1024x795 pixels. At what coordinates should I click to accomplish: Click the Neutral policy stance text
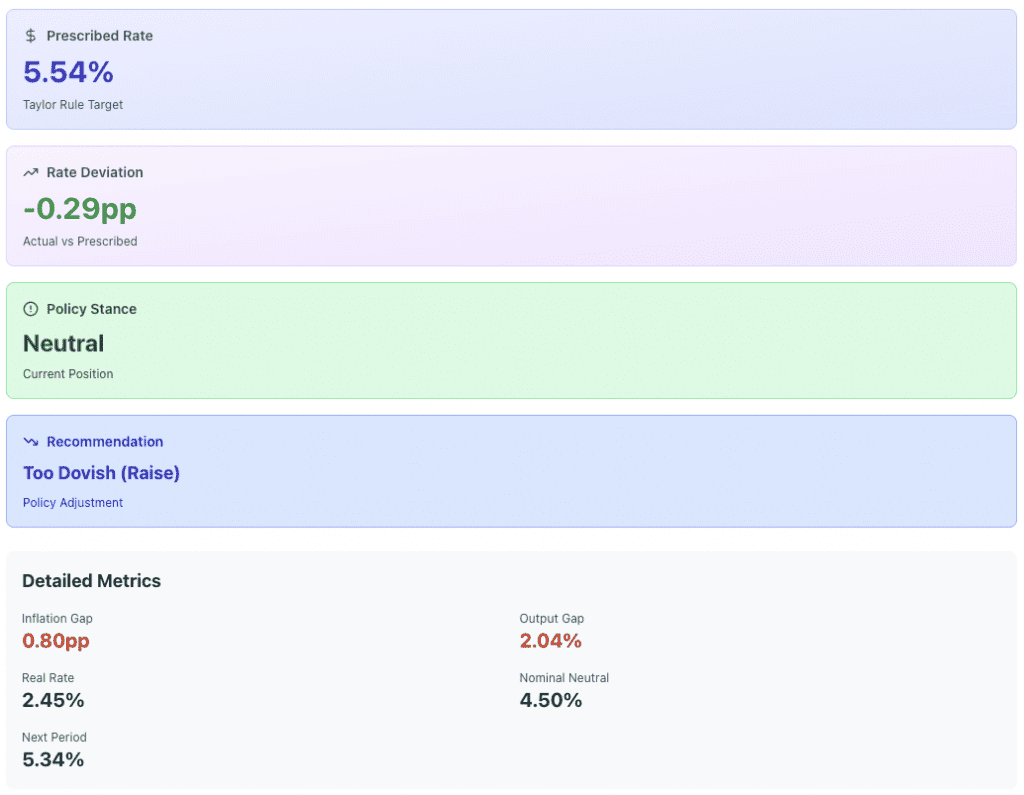point(63,344)
